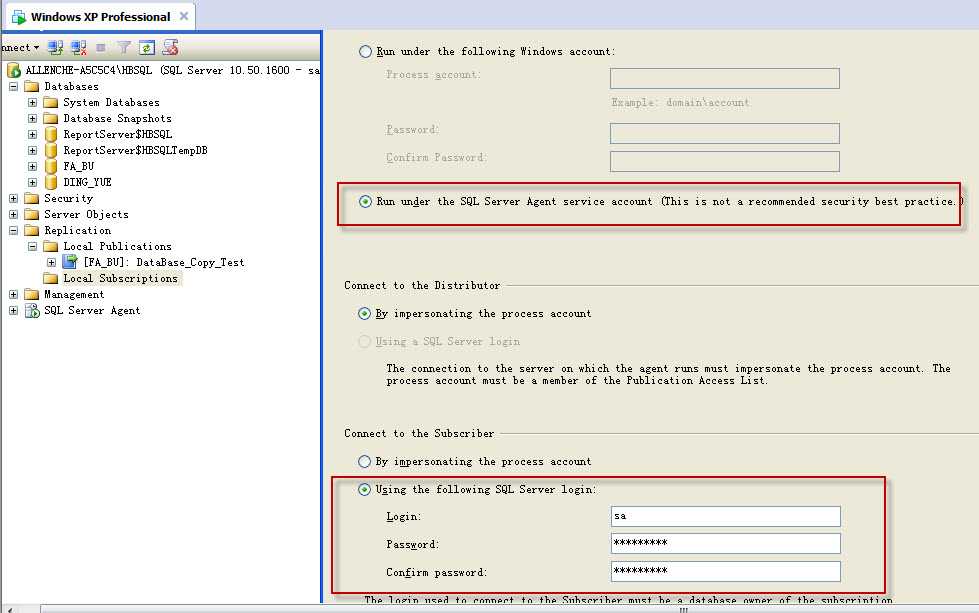
Task: Click the Refresh toolbar icon
Action: [x=147, y=47]
